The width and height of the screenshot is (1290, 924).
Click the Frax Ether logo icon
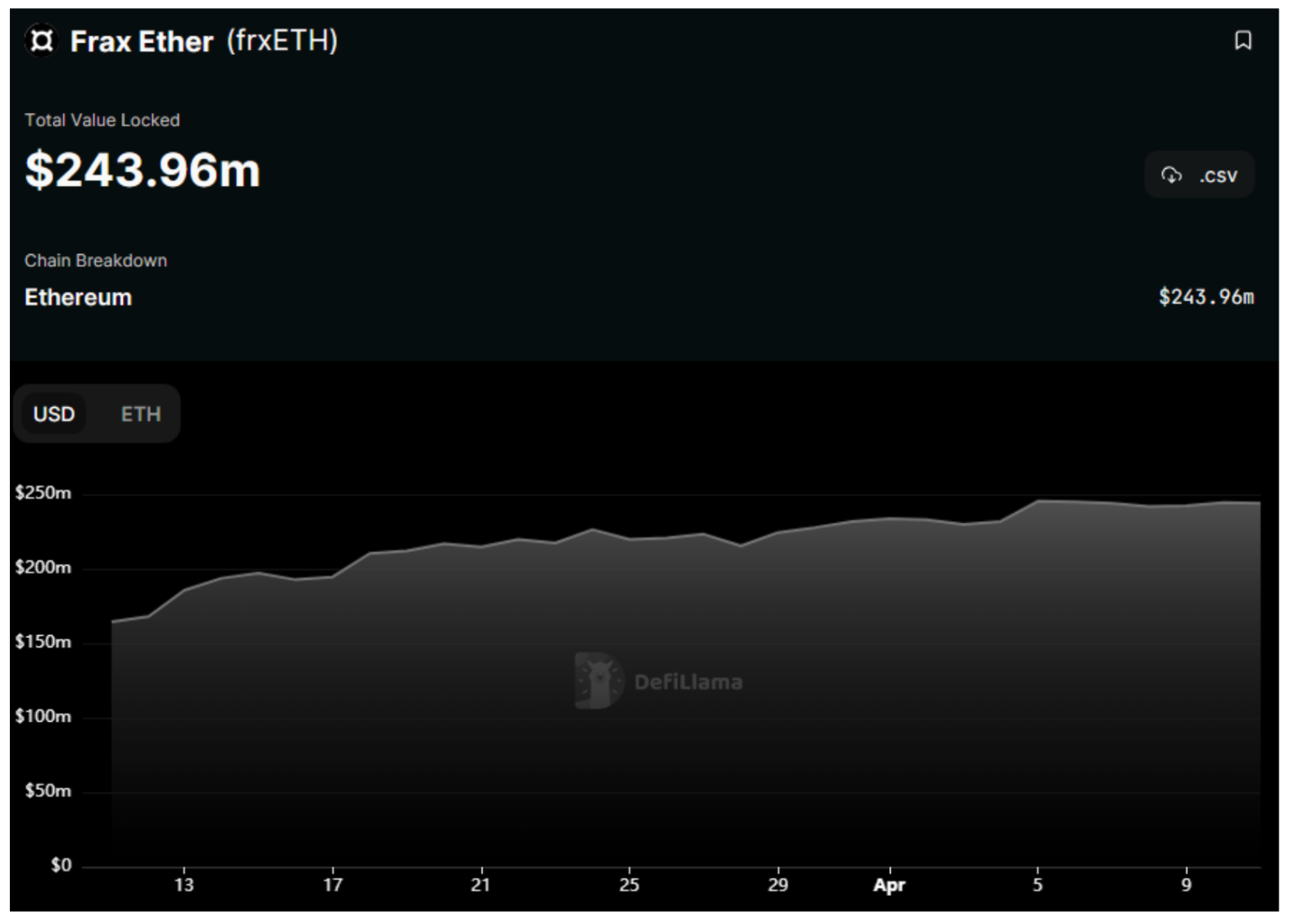[x=41, y=40]
